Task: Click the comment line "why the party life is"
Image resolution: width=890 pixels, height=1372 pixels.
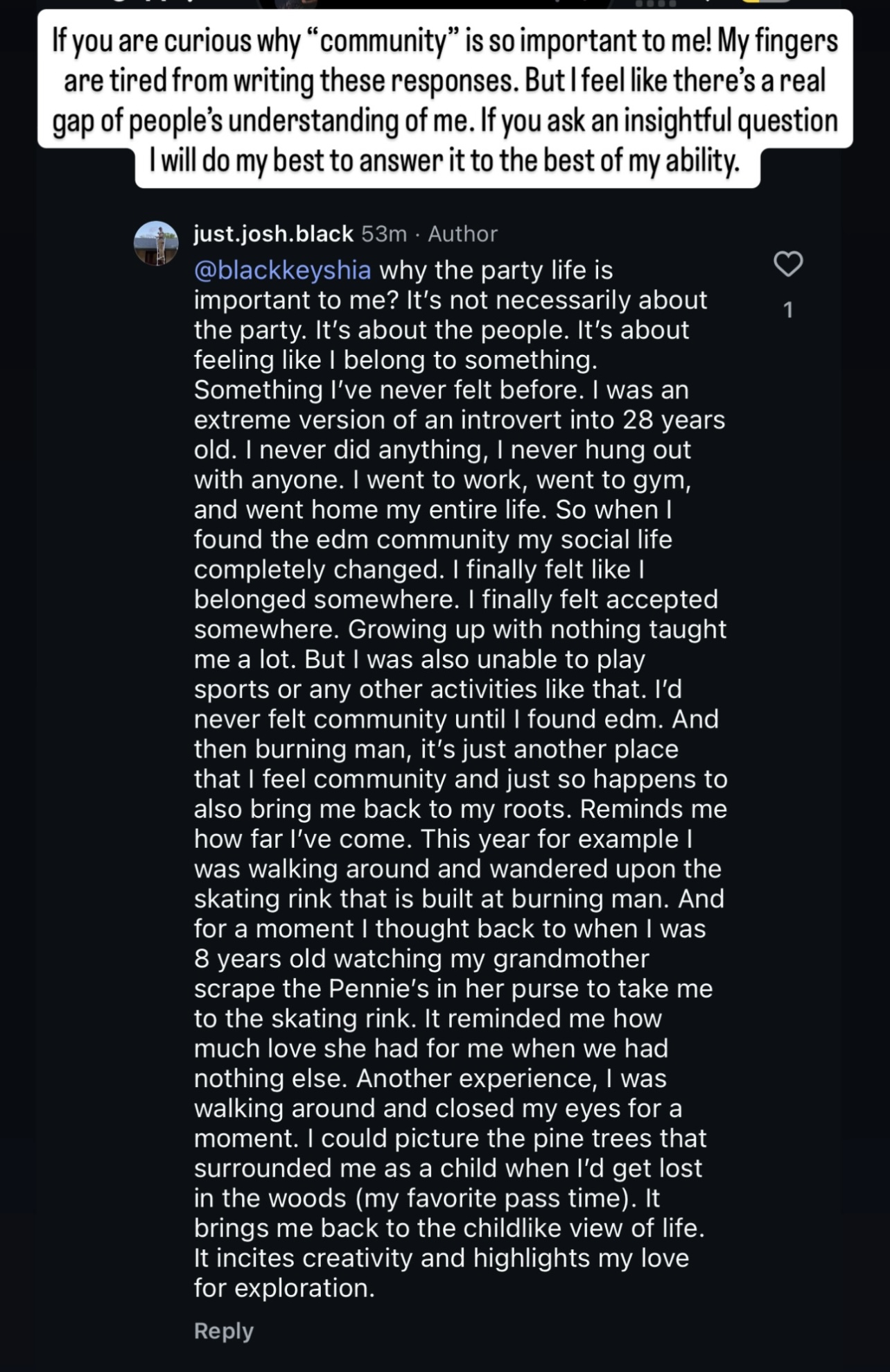Action: pyautogui.click(x=496, y=270)
